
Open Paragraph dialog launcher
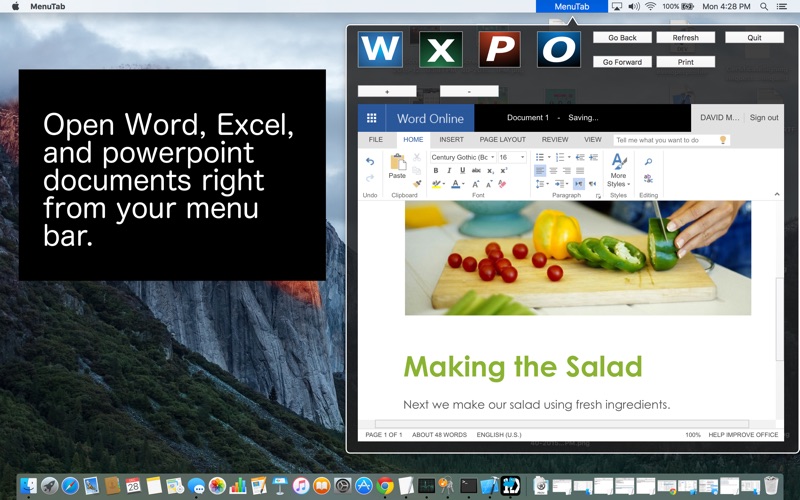point(598,195)
